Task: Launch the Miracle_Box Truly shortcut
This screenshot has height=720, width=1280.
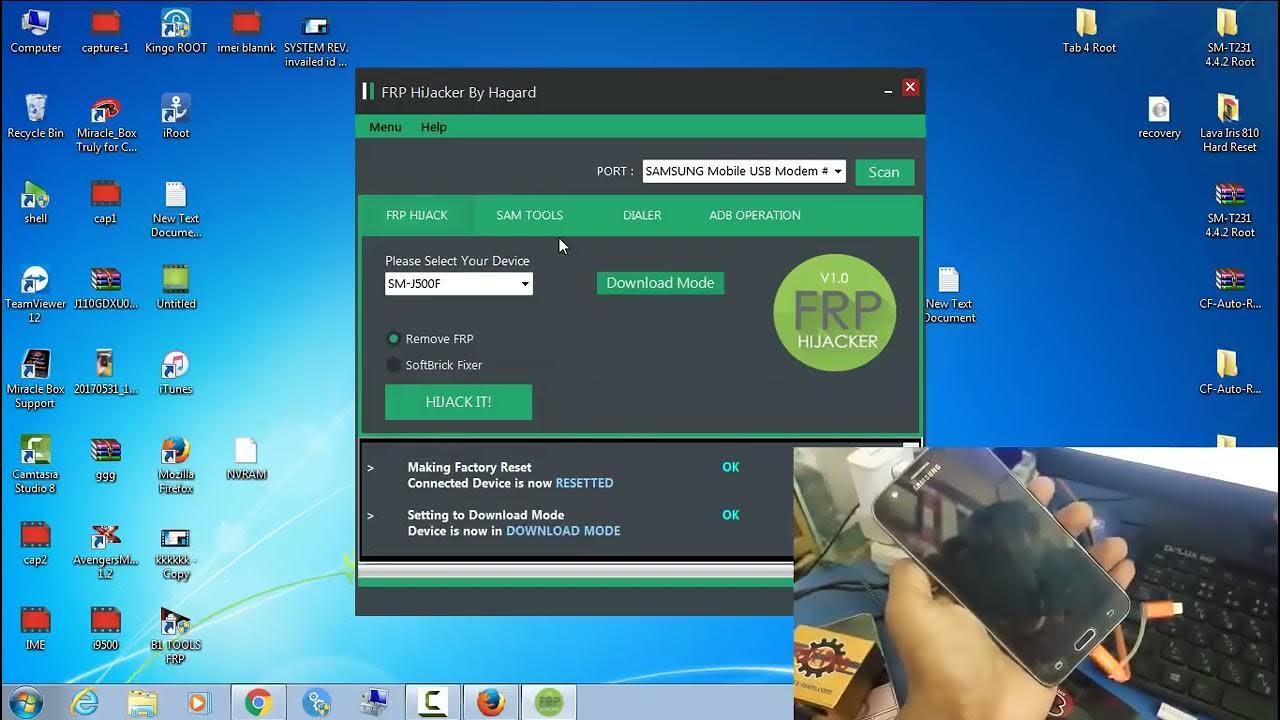Action: (x=106, y=124)
